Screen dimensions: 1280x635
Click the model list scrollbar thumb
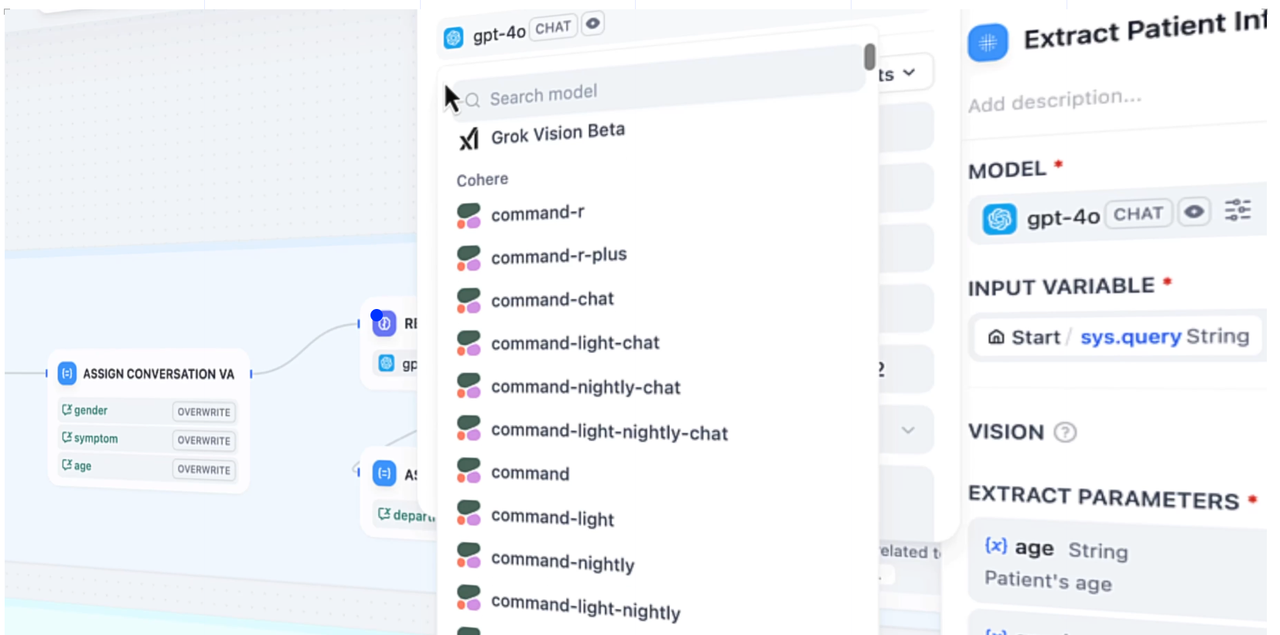tap(870, 57)
